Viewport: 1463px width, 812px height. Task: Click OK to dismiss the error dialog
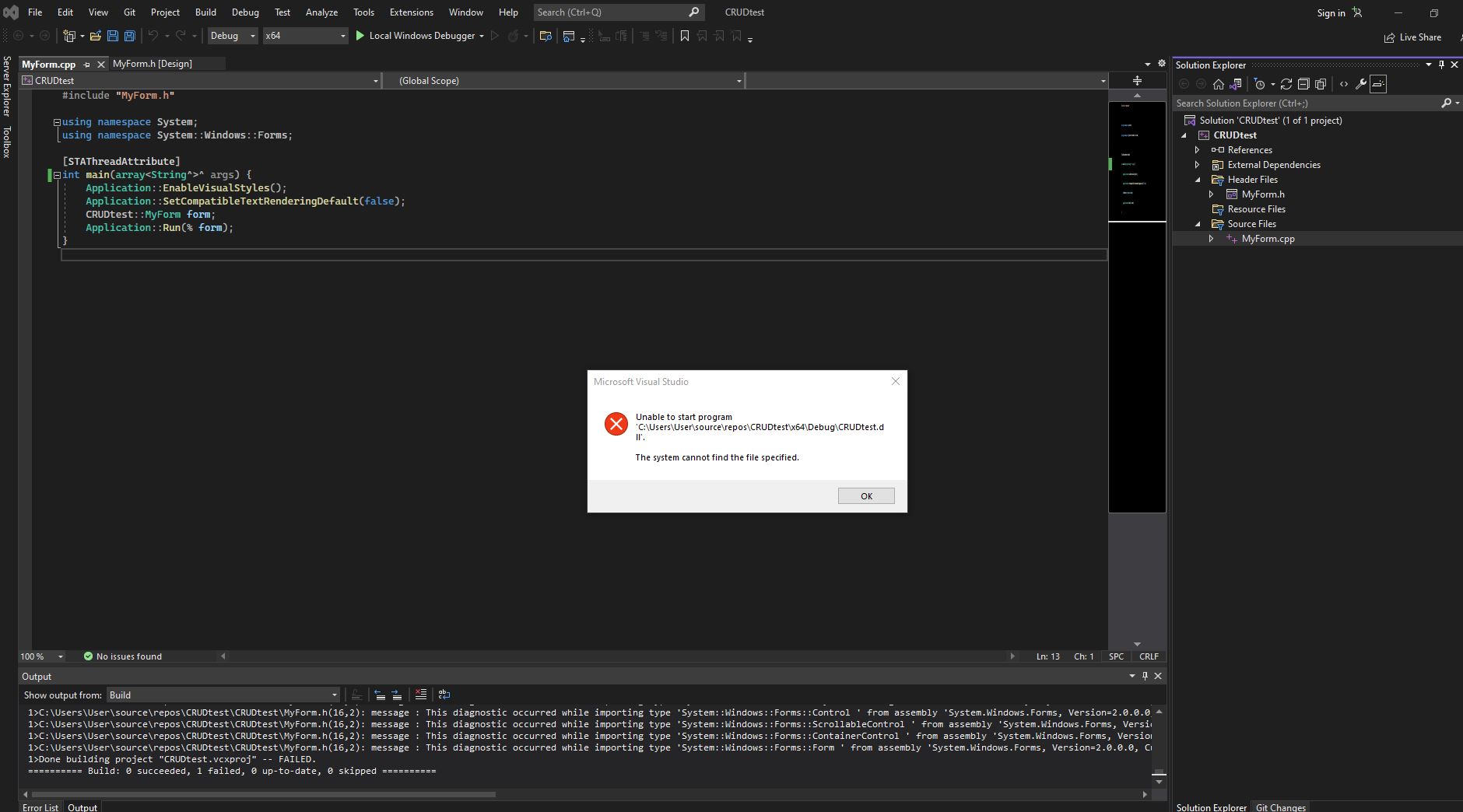[x=866, y=495]
